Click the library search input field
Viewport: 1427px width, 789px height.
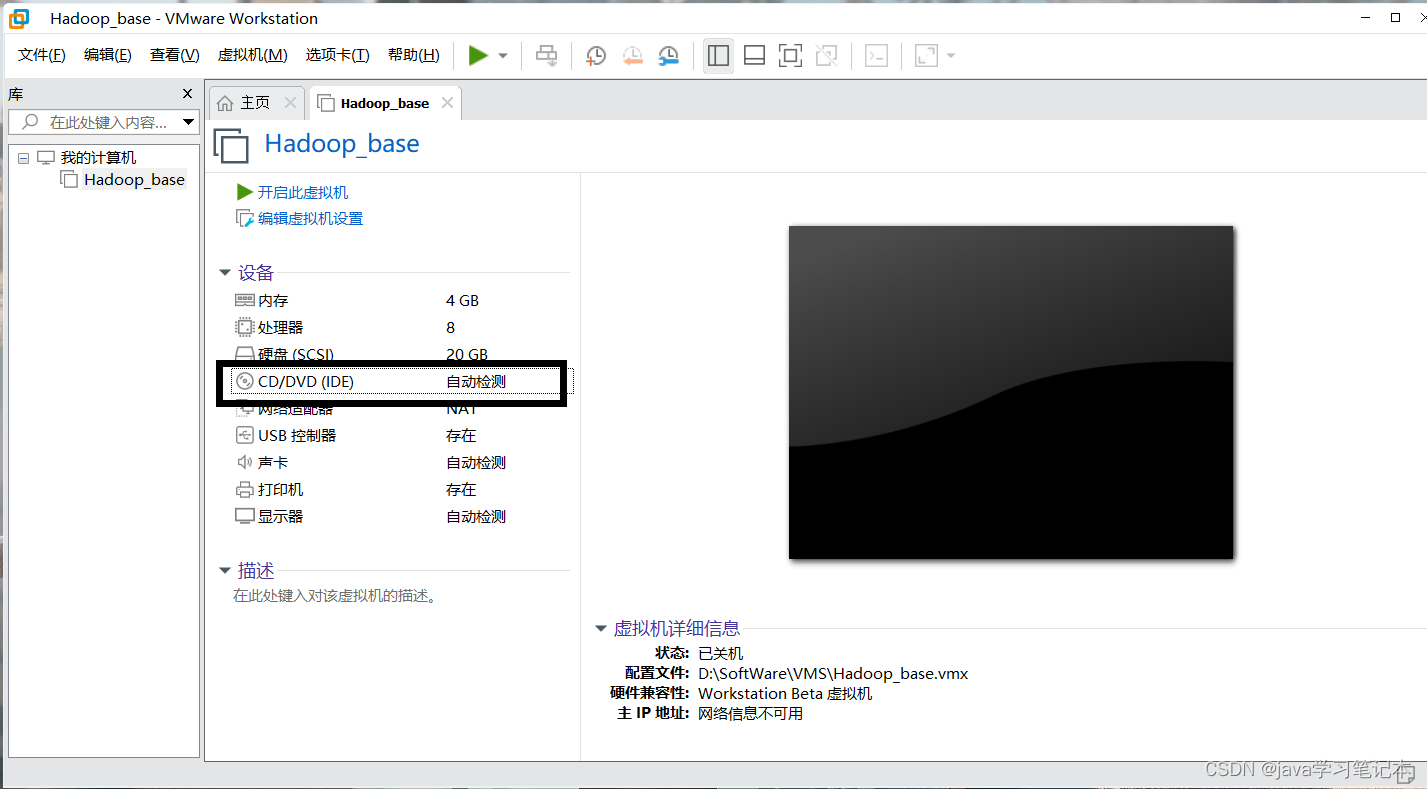pos(104,122)
